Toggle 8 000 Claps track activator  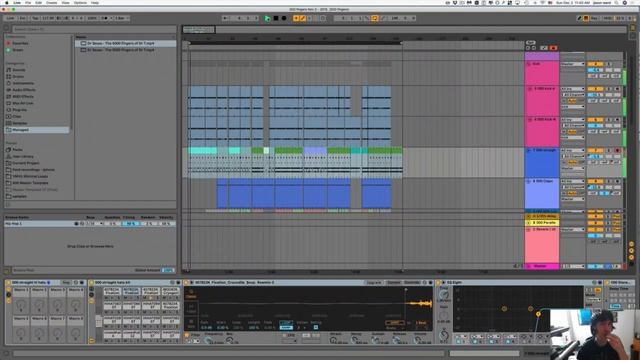click(596, 181)
